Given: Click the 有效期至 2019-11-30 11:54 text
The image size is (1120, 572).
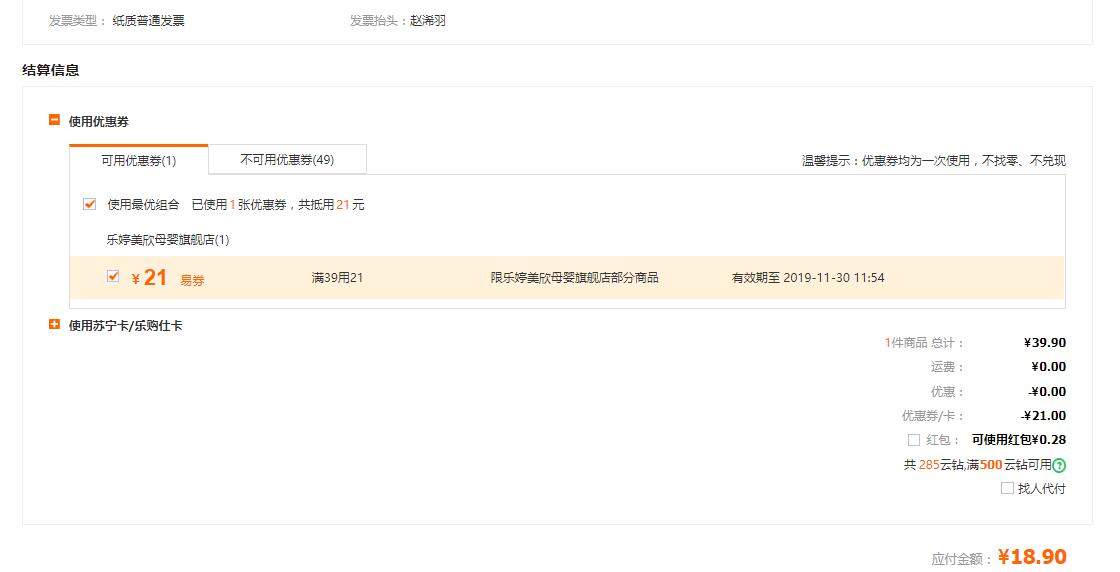Looking at the screenshot, I should [808, 278].
